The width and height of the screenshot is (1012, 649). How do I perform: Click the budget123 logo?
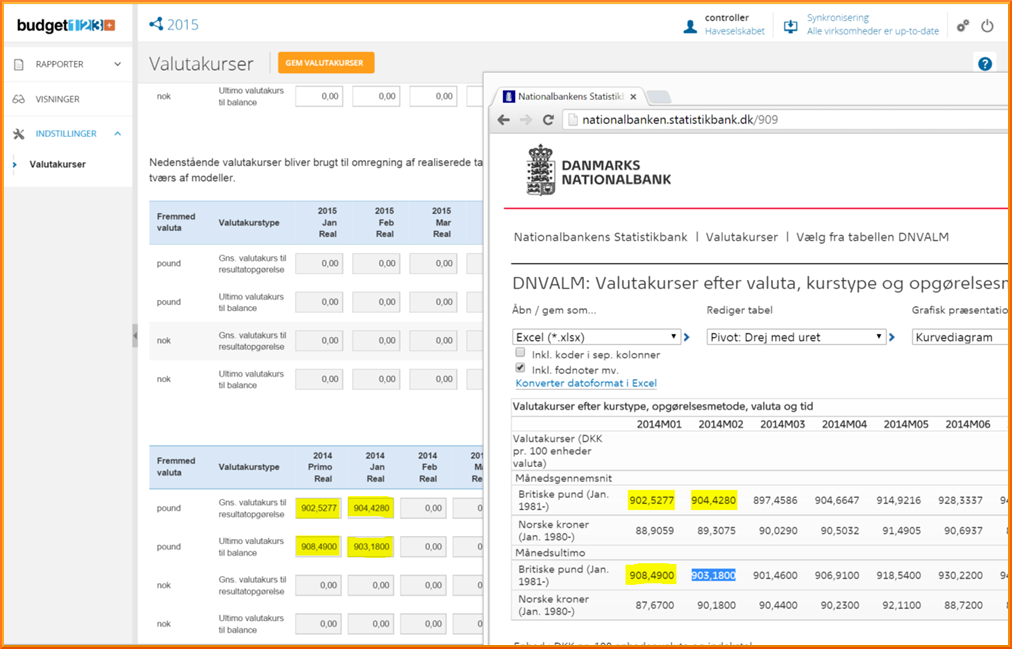pos(66,25)
